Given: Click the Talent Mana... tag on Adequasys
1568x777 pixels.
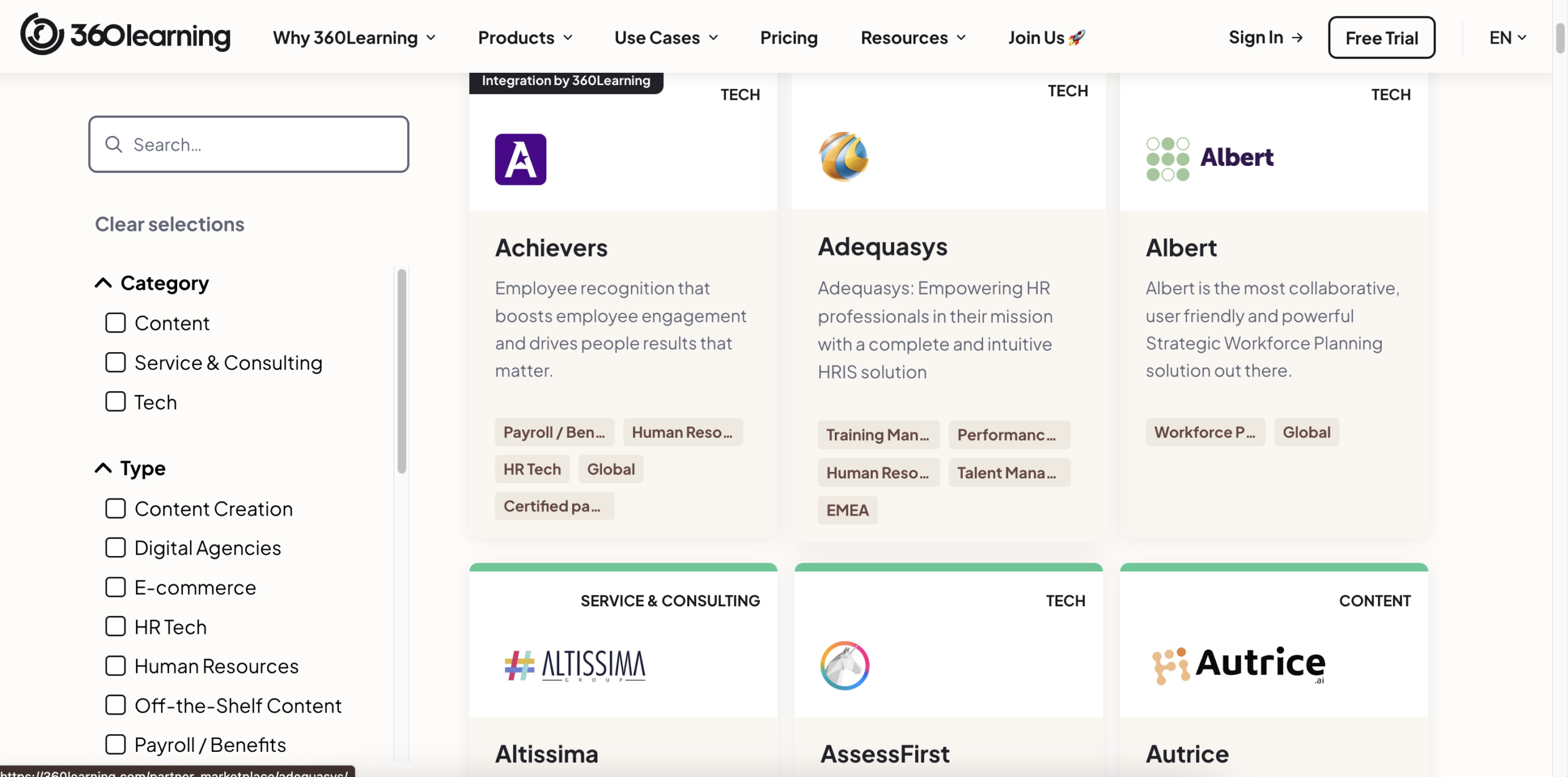Looking at the screenshot, I should [x=1009, y=473].
